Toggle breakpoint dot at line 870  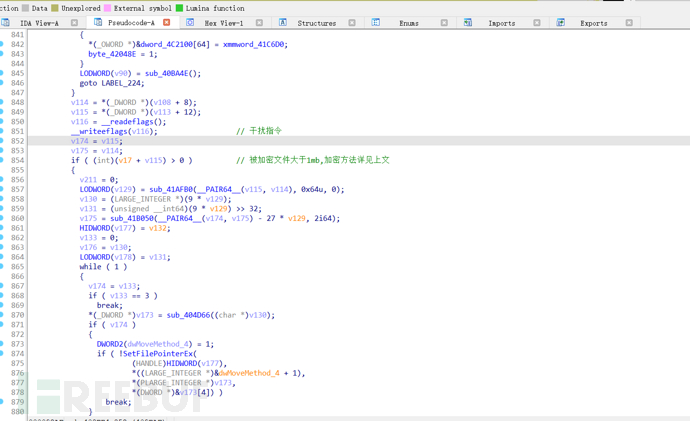[3, 315]
